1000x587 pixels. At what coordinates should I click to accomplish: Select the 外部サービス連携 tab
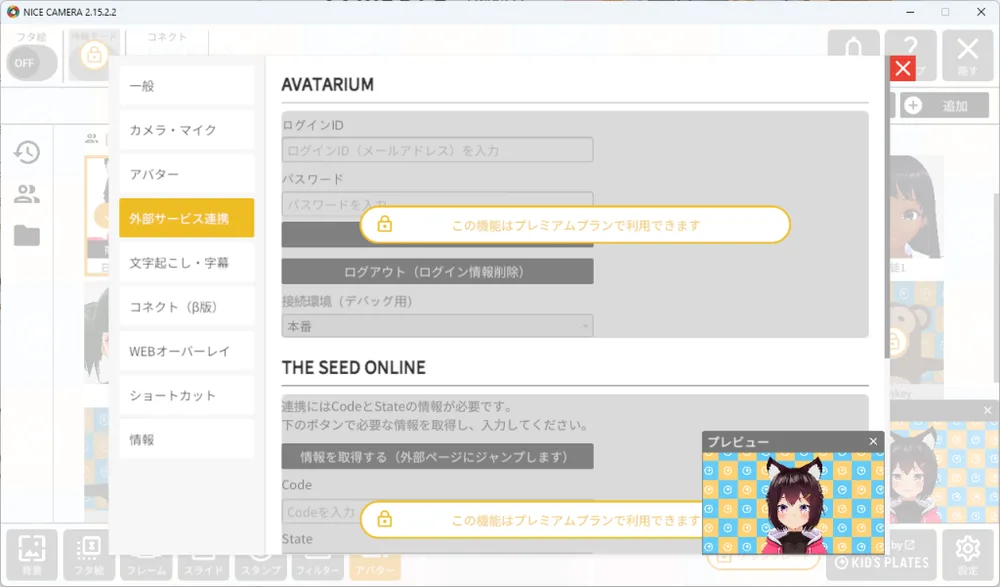coord(186,218)
